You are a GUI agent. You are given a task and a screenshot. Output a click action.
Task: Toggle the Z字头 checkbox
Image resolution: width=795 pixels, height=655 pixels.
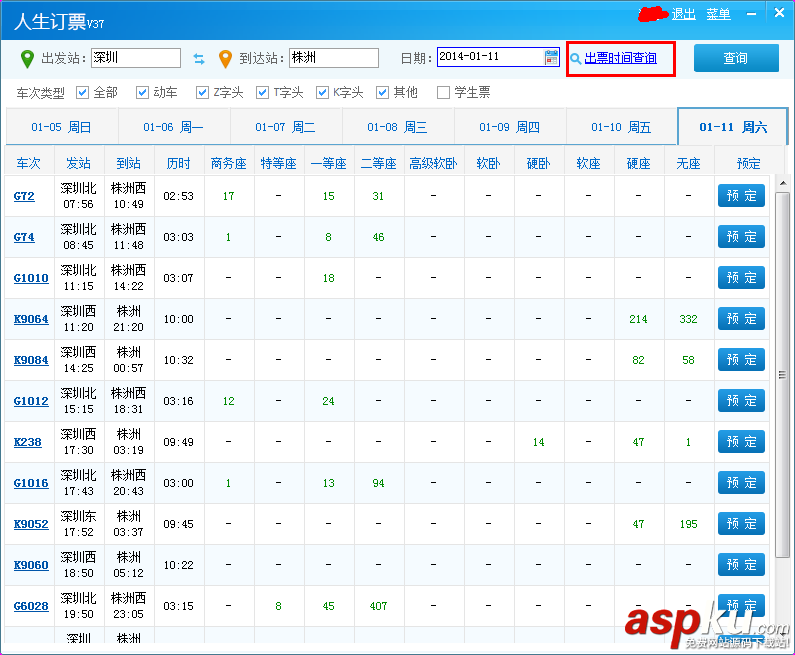click(202, 92)
